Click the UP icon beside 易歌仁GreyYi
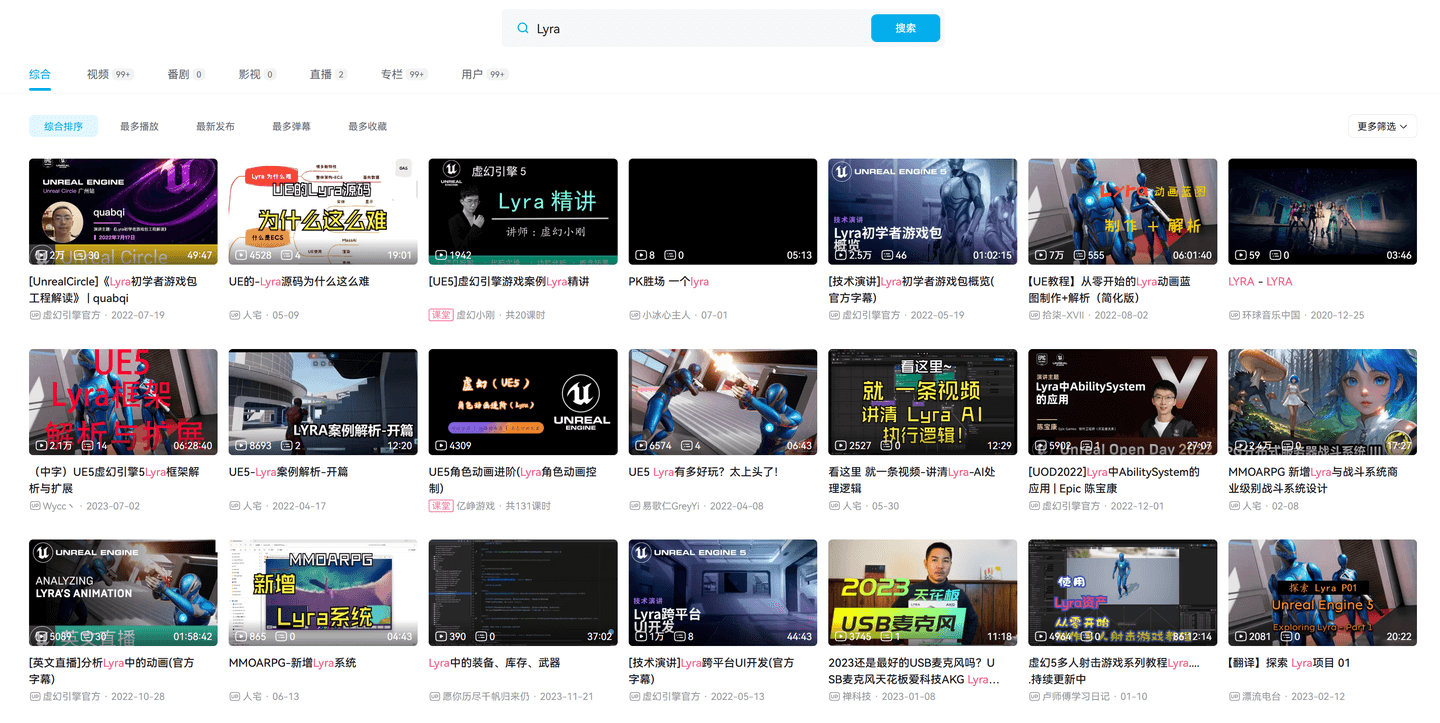 pos(634,506)
